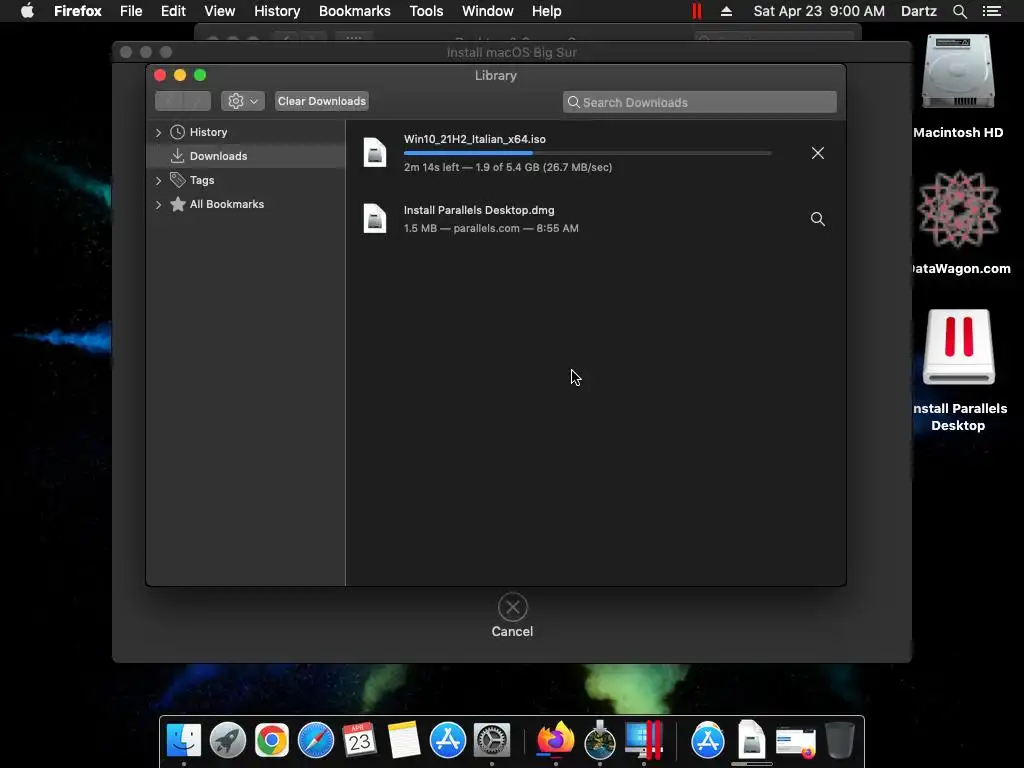Open Google Chrome from the Dock

(x=272, y=740)
